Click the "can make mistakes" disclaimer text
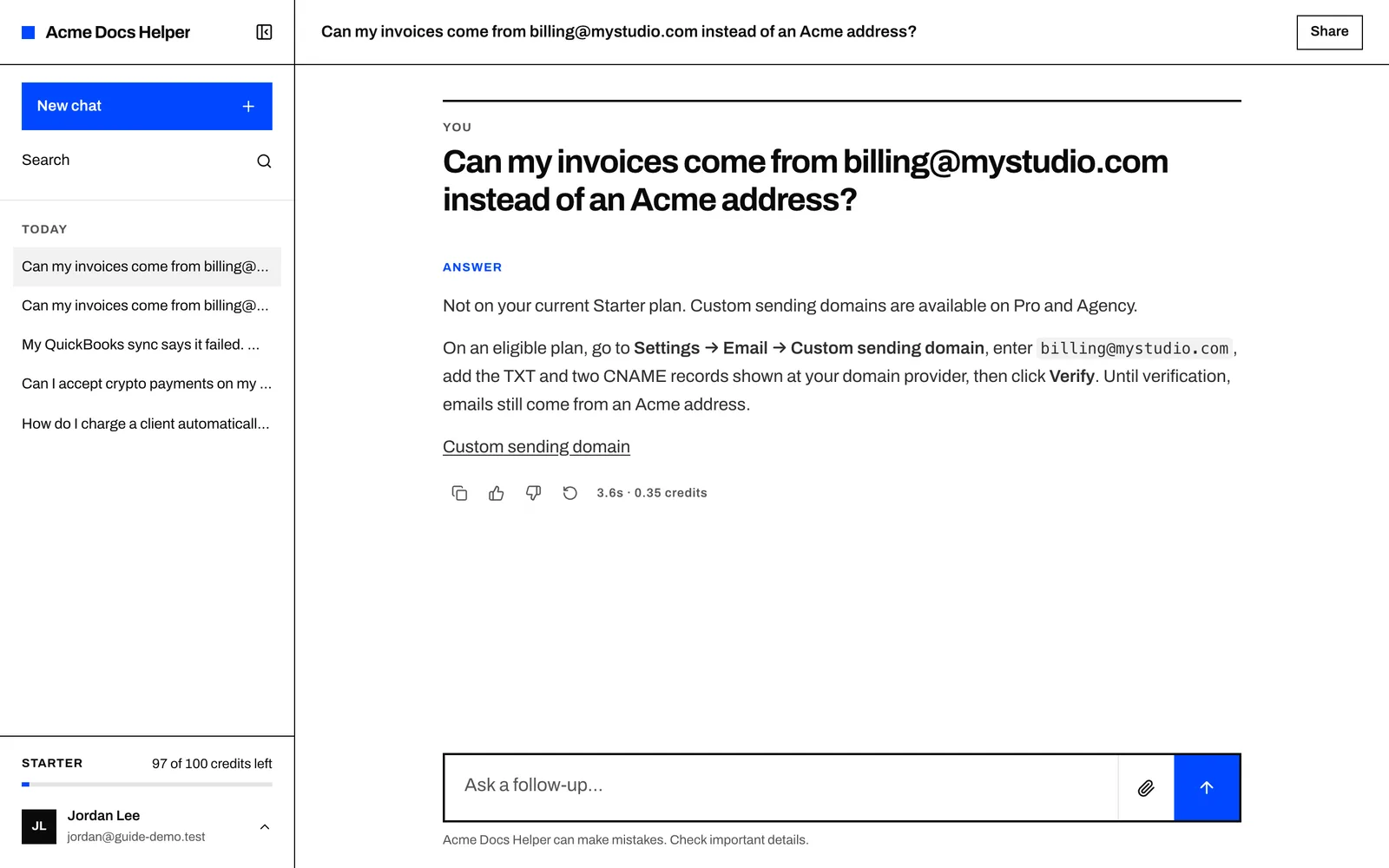Screen dimensions: 1389x868 [x=625, y=840]
